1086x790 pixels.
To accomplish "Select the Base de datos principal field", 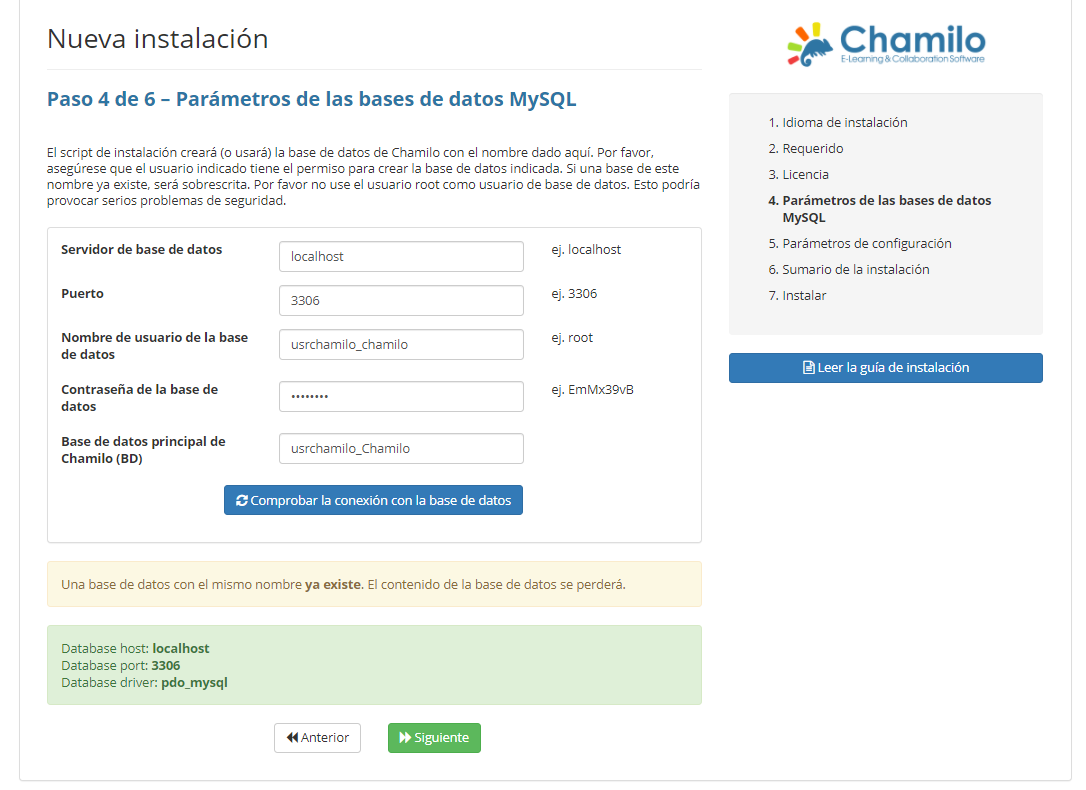I will click(x=401, y=448).
